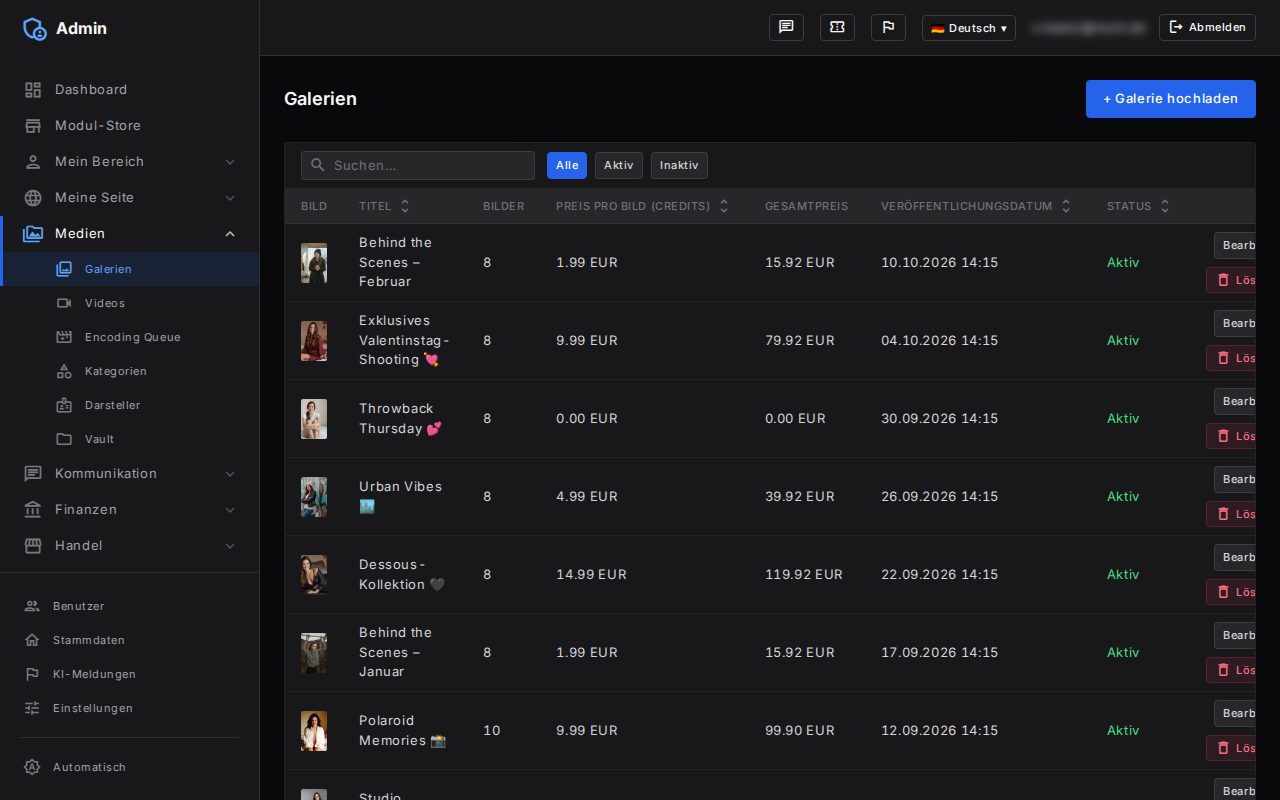This screenshot has height=800, width=1280.
Task: Open Encoding Queue in sidebar
Action: [x=130, y=337]
